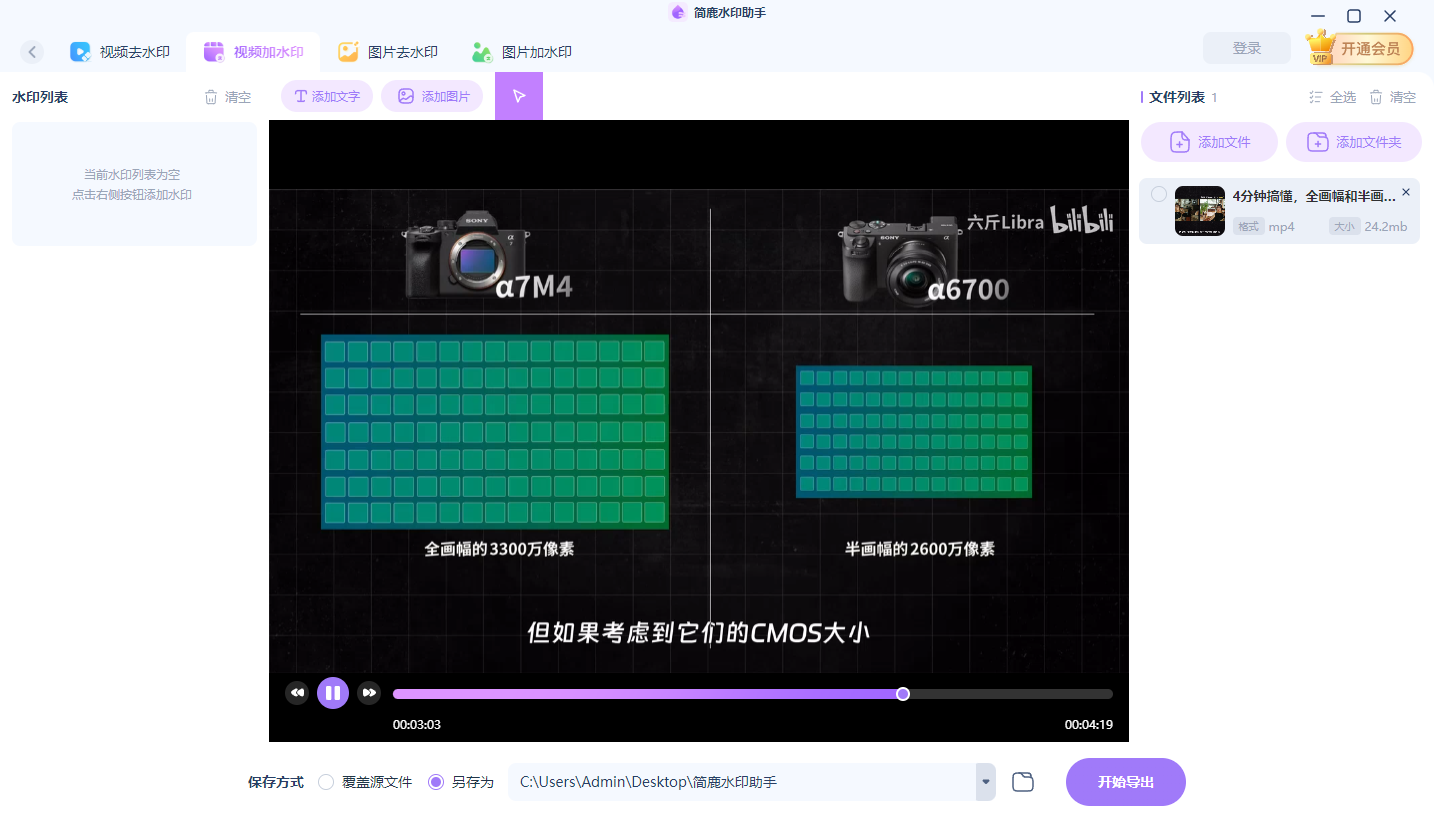Remove the mp4 file with its × icon
The image size is (1434, 822).
(1405, 192)
